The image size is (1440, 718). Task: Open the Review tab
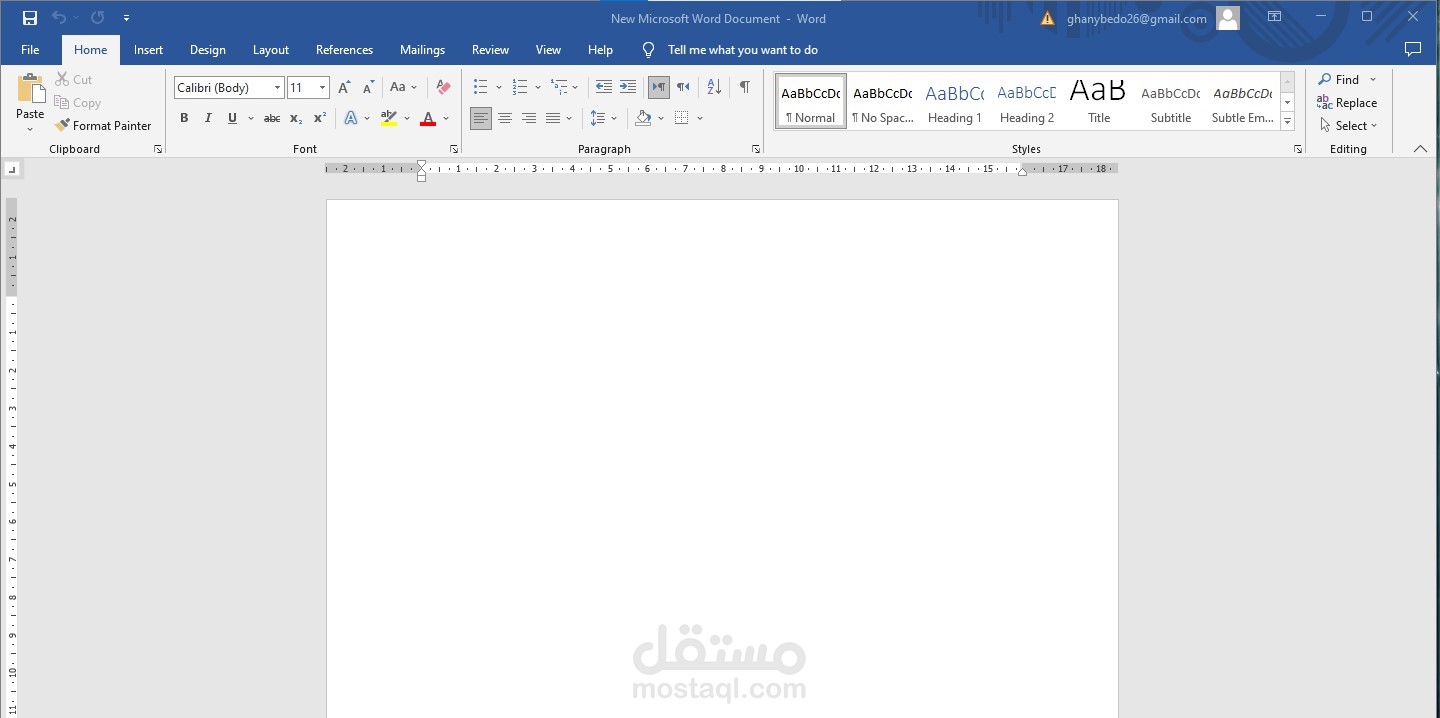490,49
